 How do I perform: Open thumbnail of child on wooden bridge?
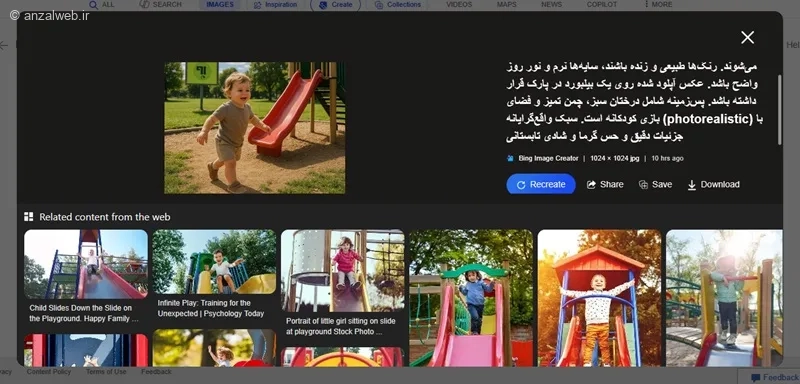(724, 298)
